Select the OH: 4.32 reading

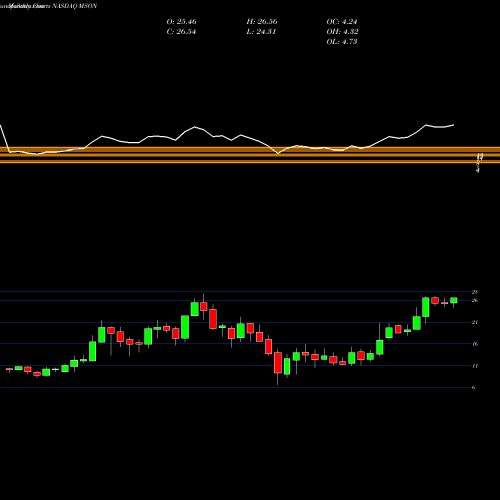342,32
